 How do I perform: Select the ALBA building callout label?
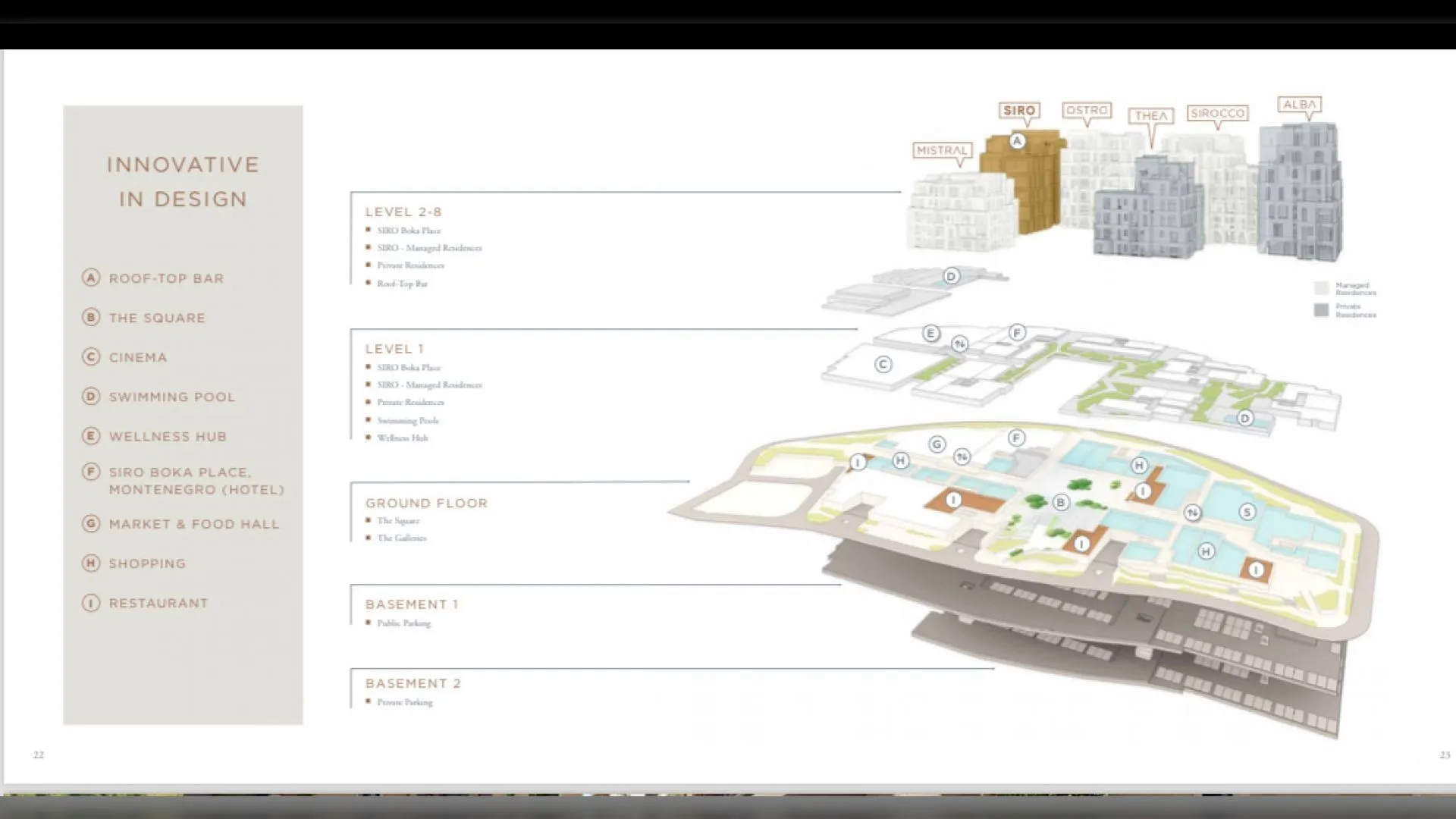1300,105
